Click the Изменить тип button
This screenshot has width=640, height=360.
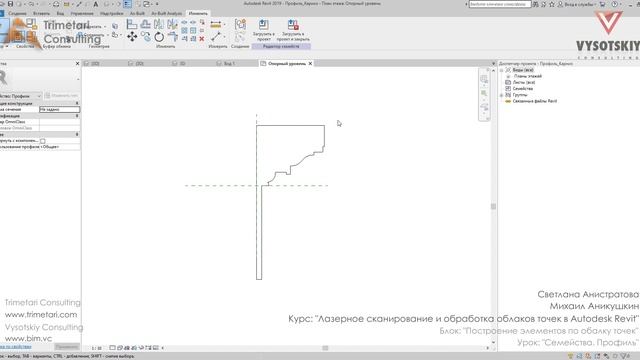[62, 96]
